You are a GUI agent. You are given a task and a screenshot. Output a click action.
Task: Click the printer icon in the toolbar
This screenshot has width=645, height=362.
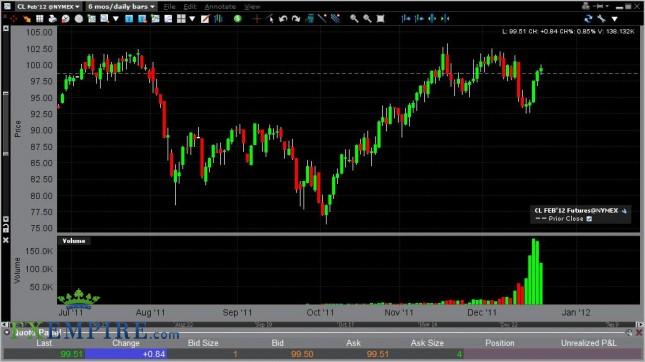tap(52, 19)
